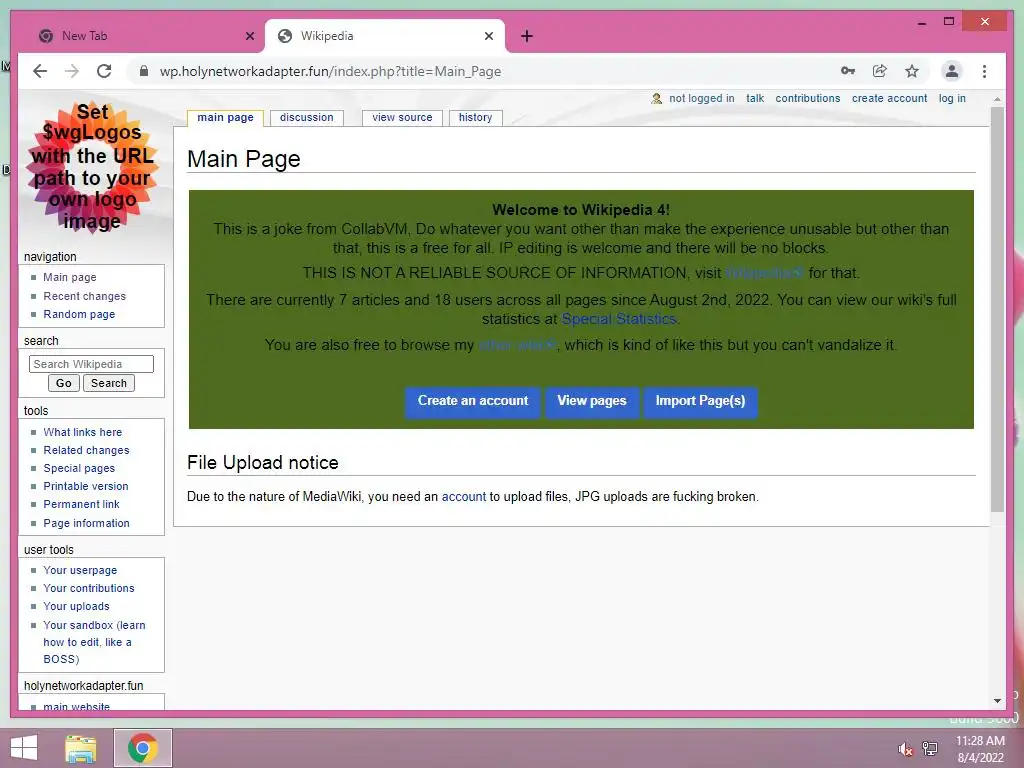Click the scrollbar down arrow
The height and width of the screenshot is (768, 1024).
(x=997, y=701)
